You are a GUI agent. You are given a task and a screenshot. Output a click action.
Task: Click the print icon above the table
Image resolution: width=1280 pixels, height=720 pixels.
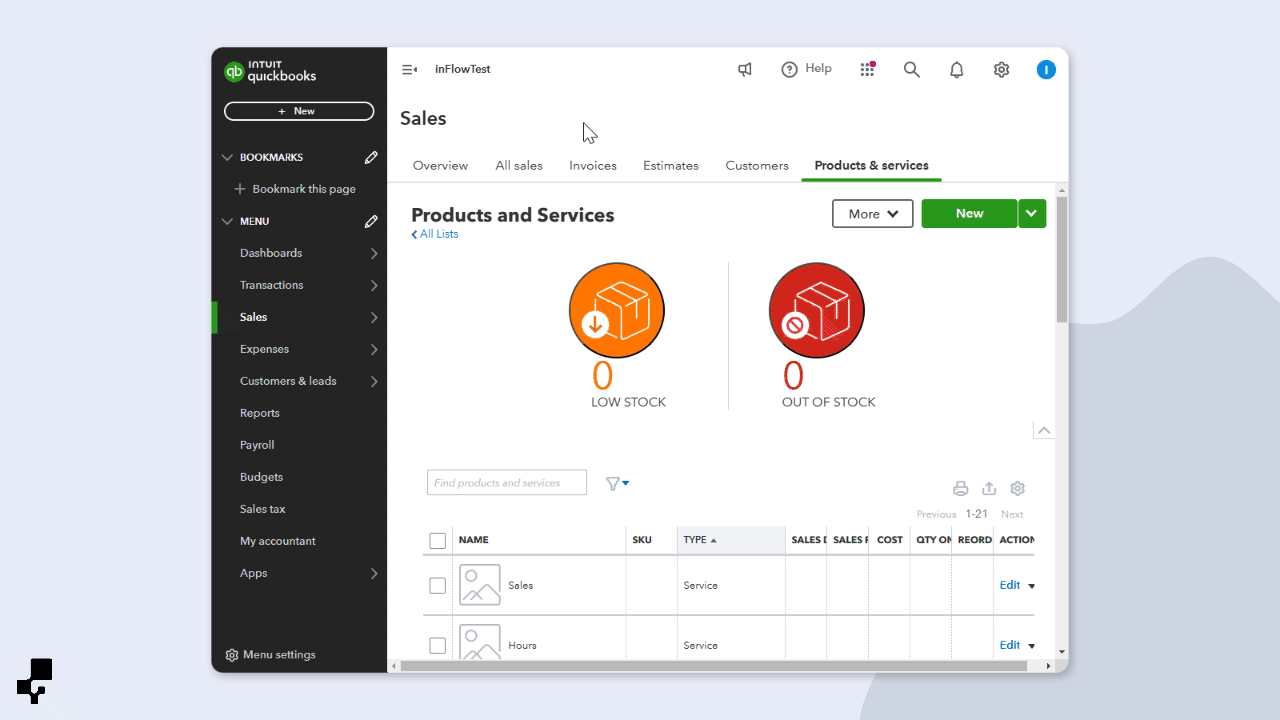coord(960,488)
